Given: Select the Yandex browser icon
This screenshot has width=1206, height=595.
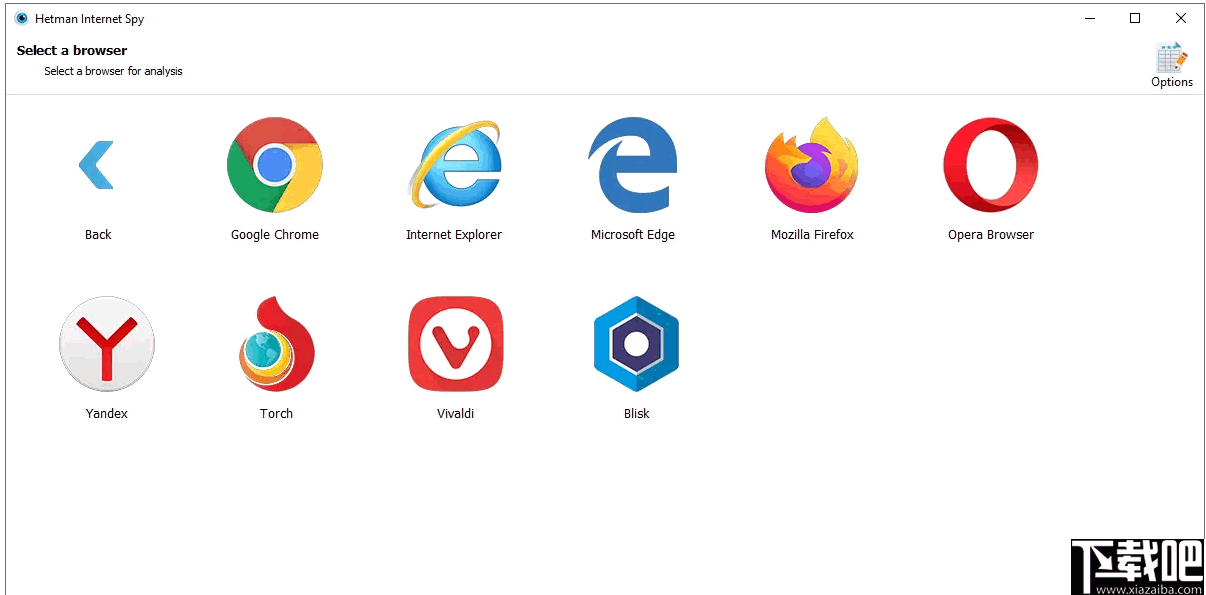Looking at the screenshot, I should tap(107, 344).
